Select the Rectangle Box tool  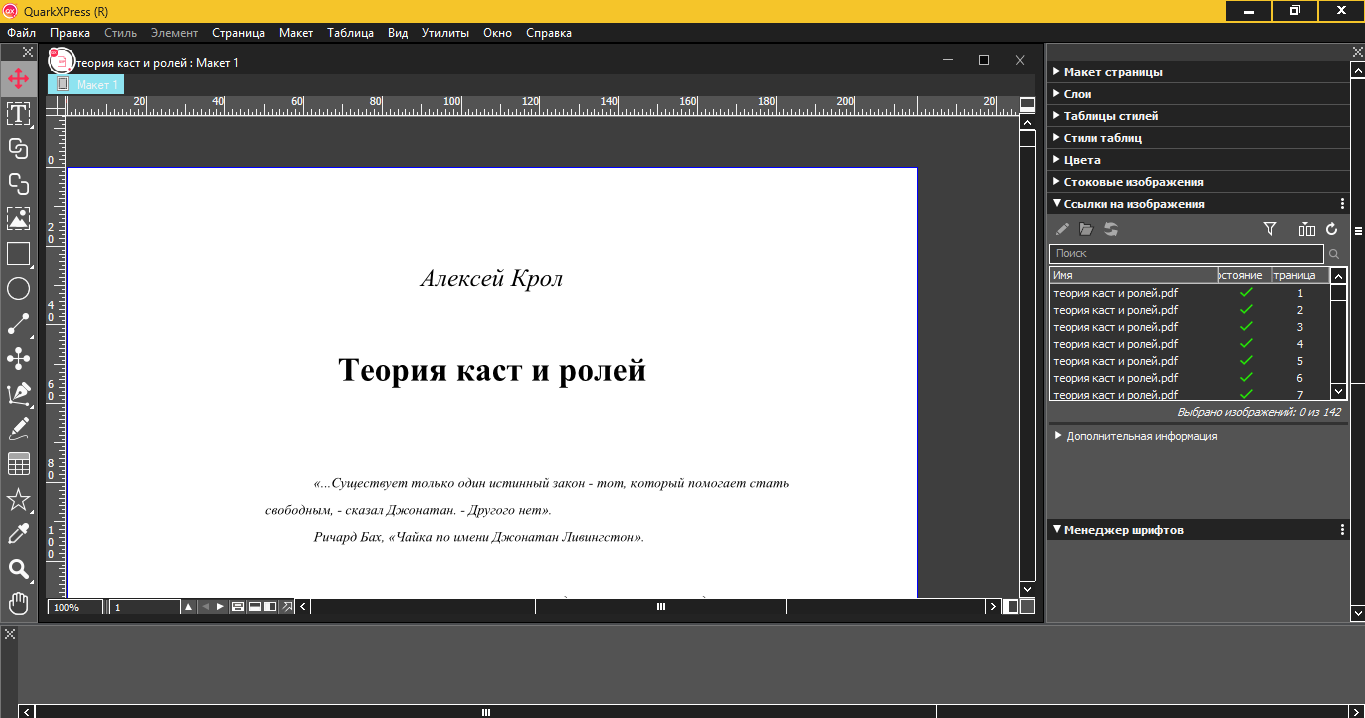[x=18, y=254]
